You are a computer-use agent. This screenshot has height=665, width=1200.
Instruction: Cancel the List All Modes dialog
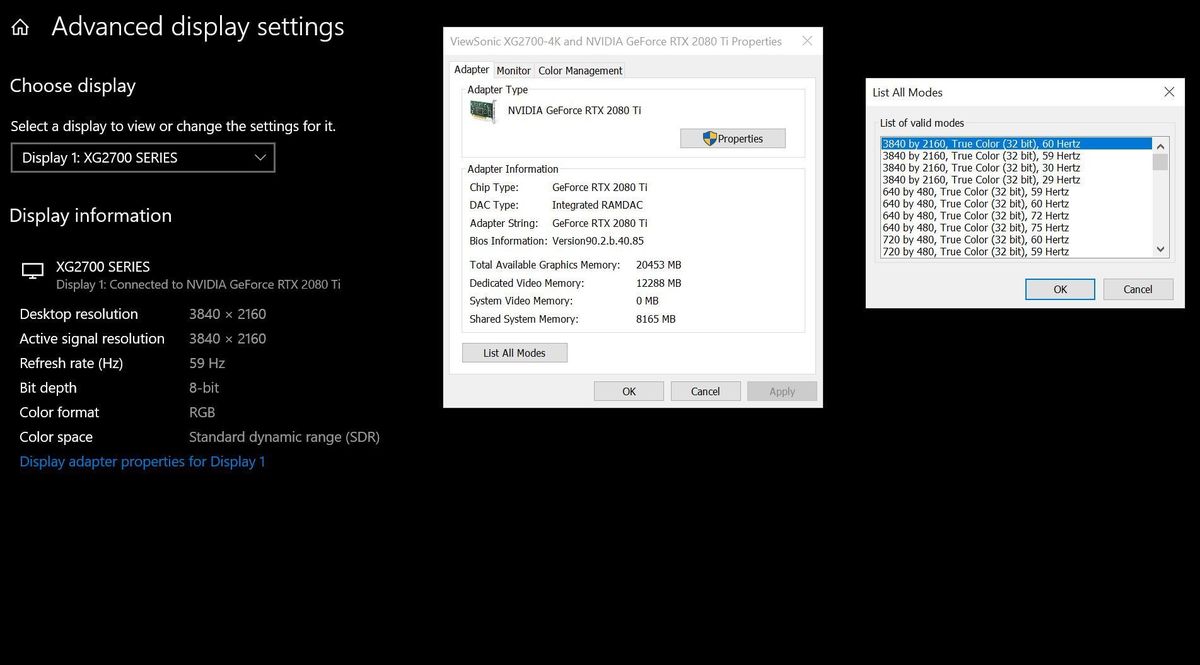pos(1138,289)
